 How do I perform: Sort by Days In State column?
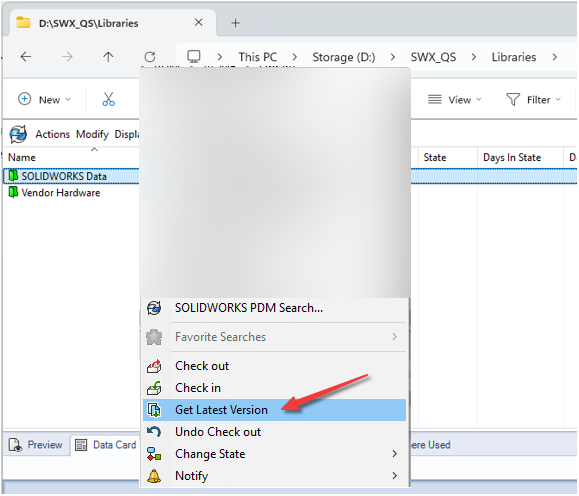(512, 158)
